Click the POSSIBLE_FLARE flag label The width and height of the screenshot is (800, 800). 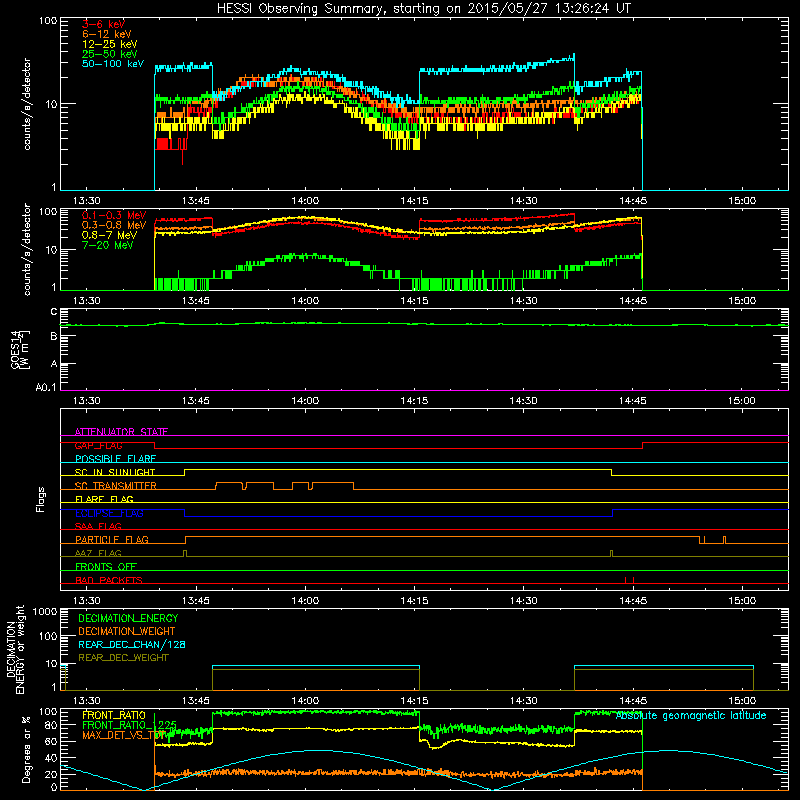click(115, 459)
